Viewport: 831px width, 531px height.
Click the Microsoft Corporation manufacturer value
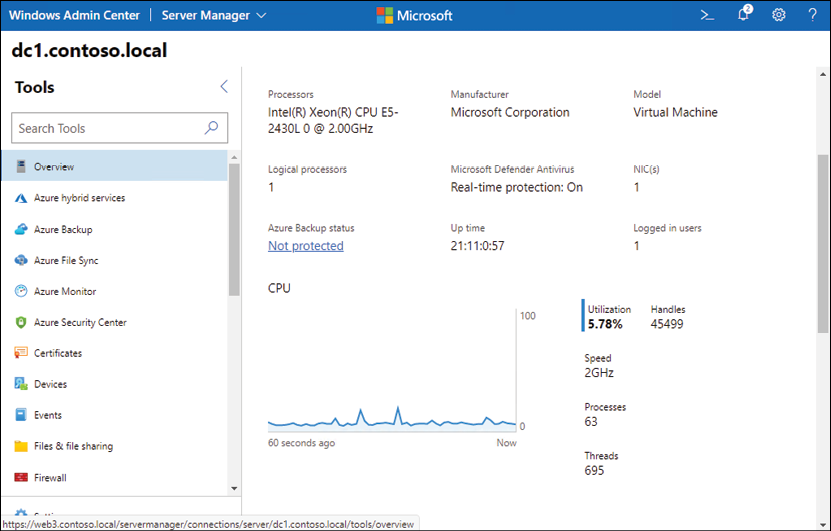click(x=510, y=112)
